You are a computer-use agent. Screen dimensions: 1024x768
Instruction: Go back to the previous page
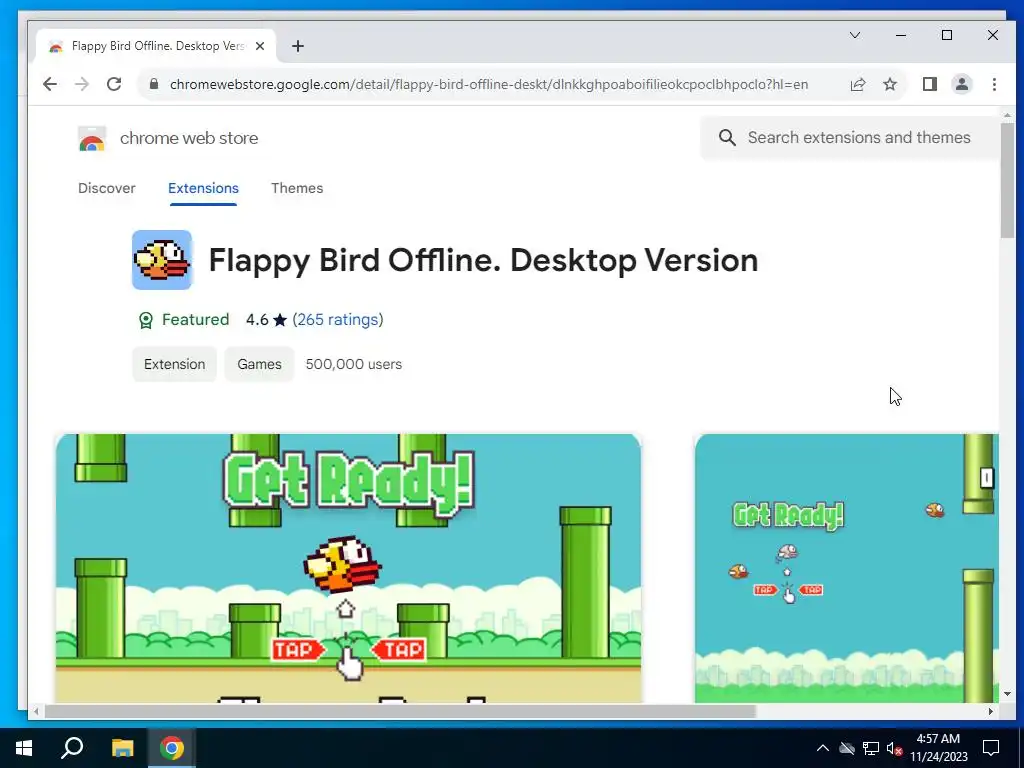point(50,84)
